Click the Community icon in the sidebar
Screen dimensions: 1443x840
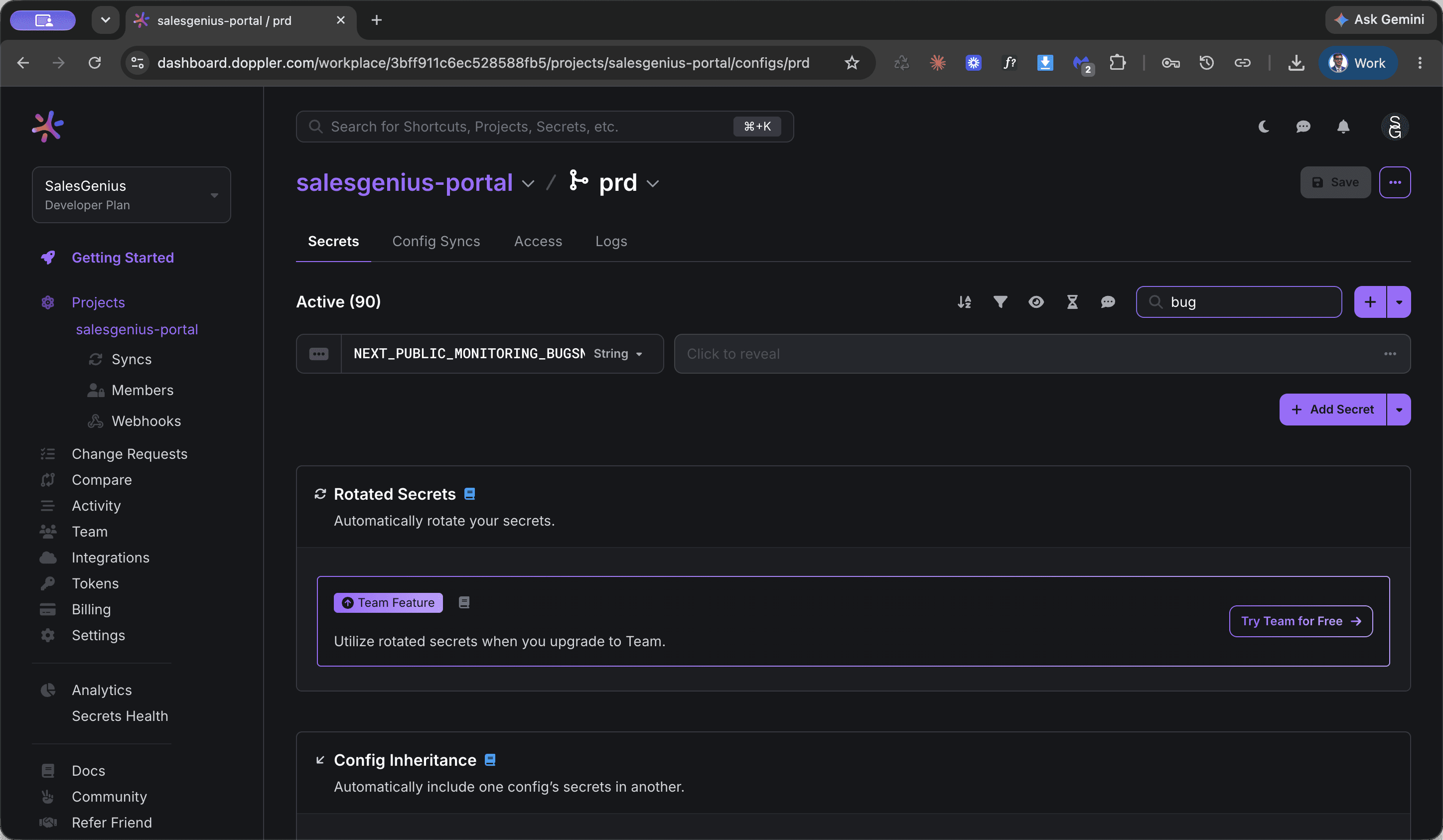coord(47,797)
